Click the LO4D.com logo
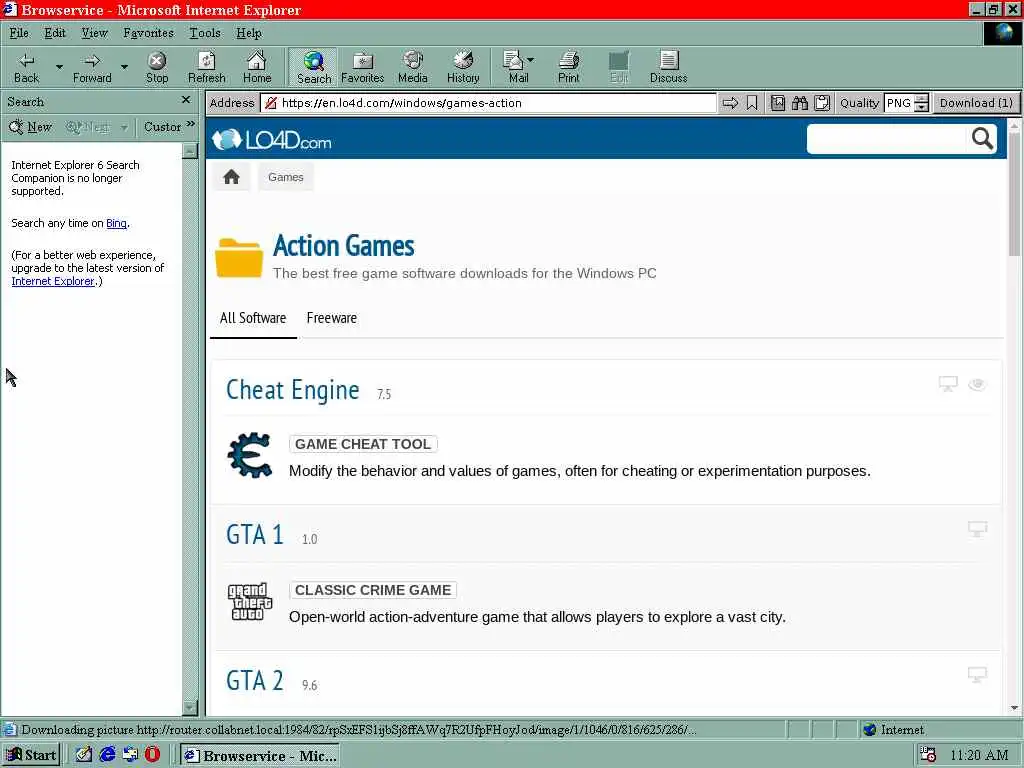 point(272,140)
